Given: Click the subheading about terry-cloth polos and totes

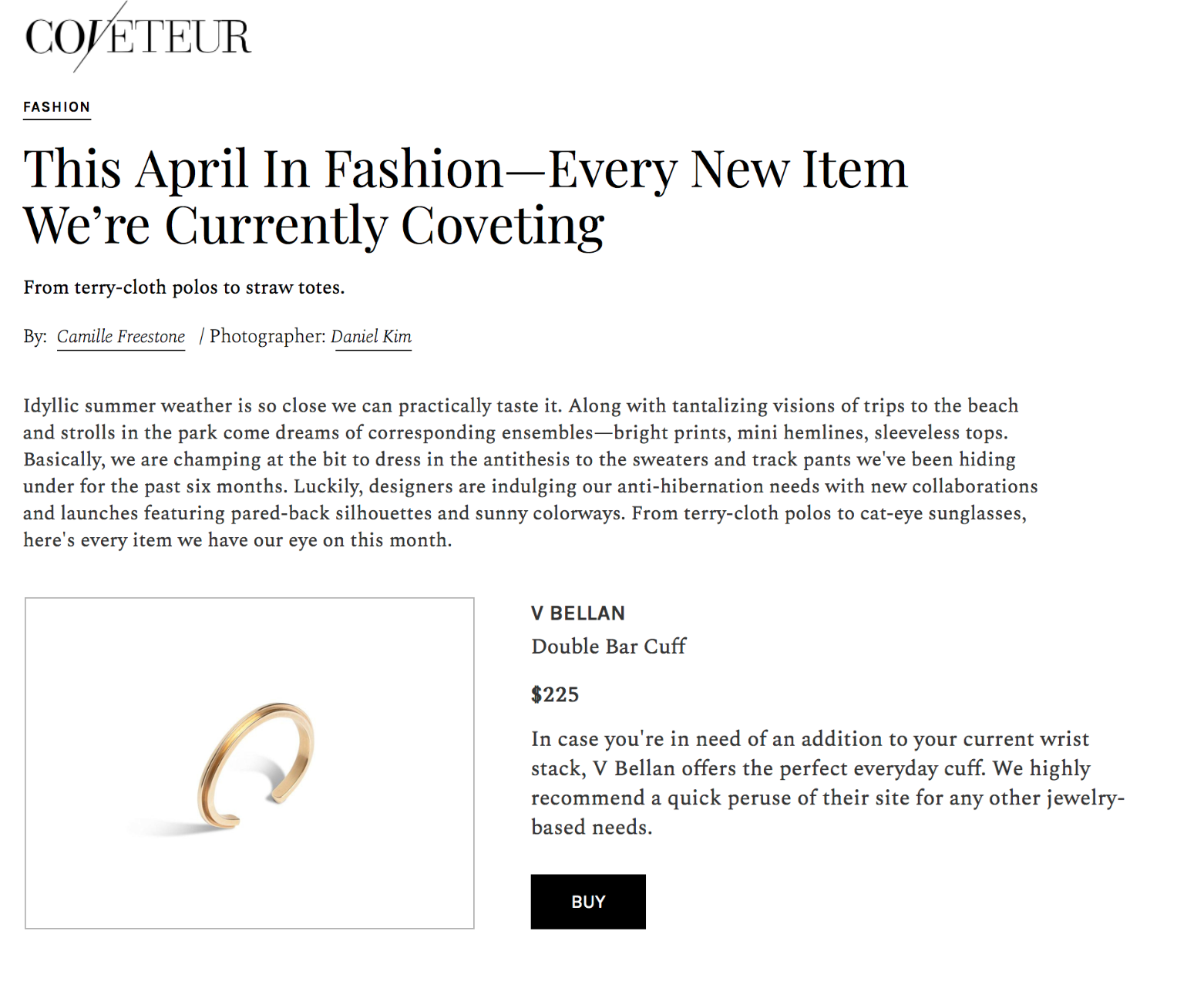Looking at the screenshot, I should [183, 287].
